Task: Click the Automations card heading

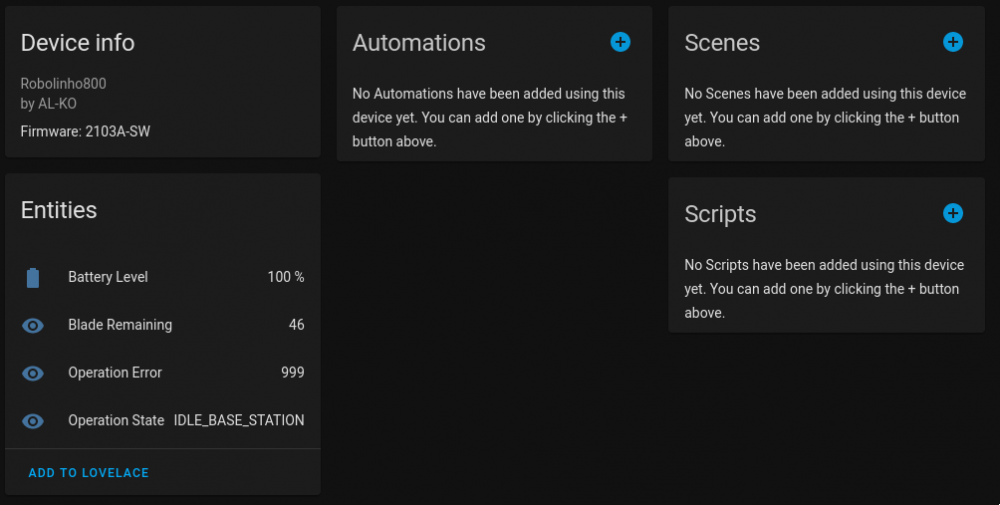Action: coord(419,43)
